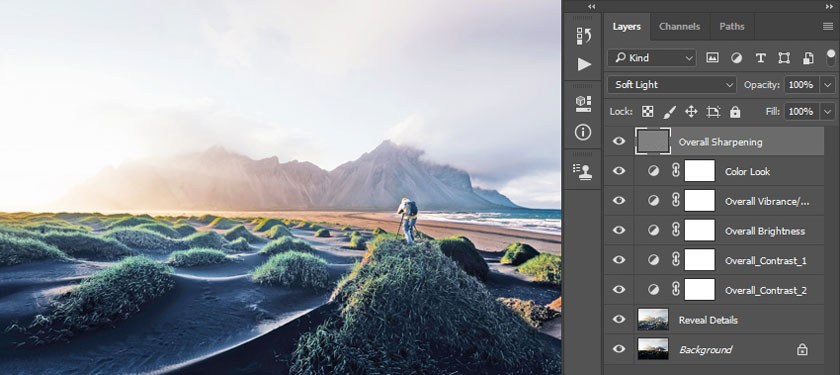Switch to the Paths tab
Image resolution: width=840 pixels, height=375 pixels.
[x=732, y=26]
